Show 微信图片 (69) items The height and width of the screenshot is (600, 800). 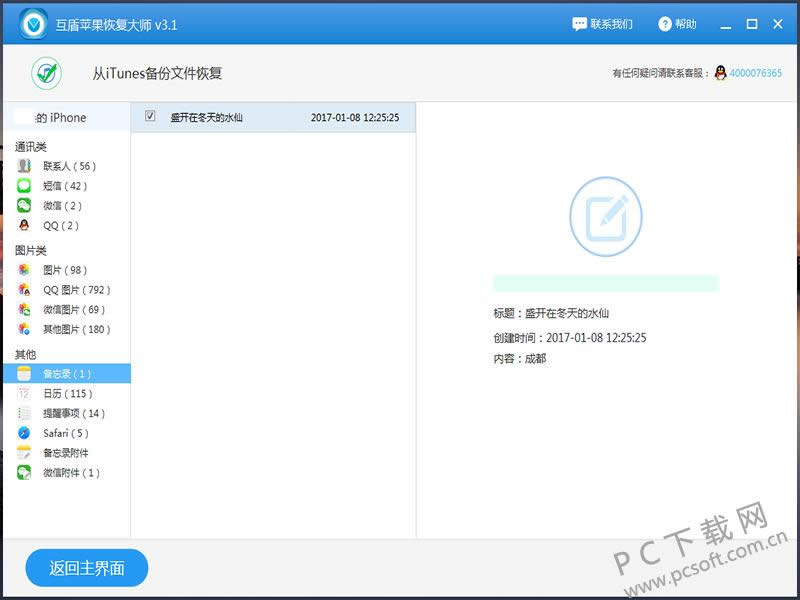(x=74, y=310)
